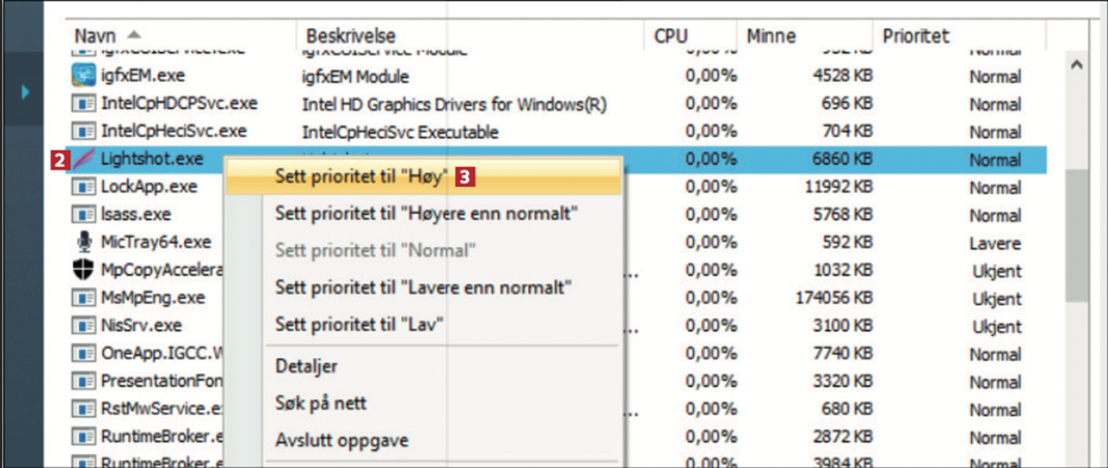This screenshot has width=1108, height=468.
Task: Expand the left side panel arrow
Action: coord(26,92)
